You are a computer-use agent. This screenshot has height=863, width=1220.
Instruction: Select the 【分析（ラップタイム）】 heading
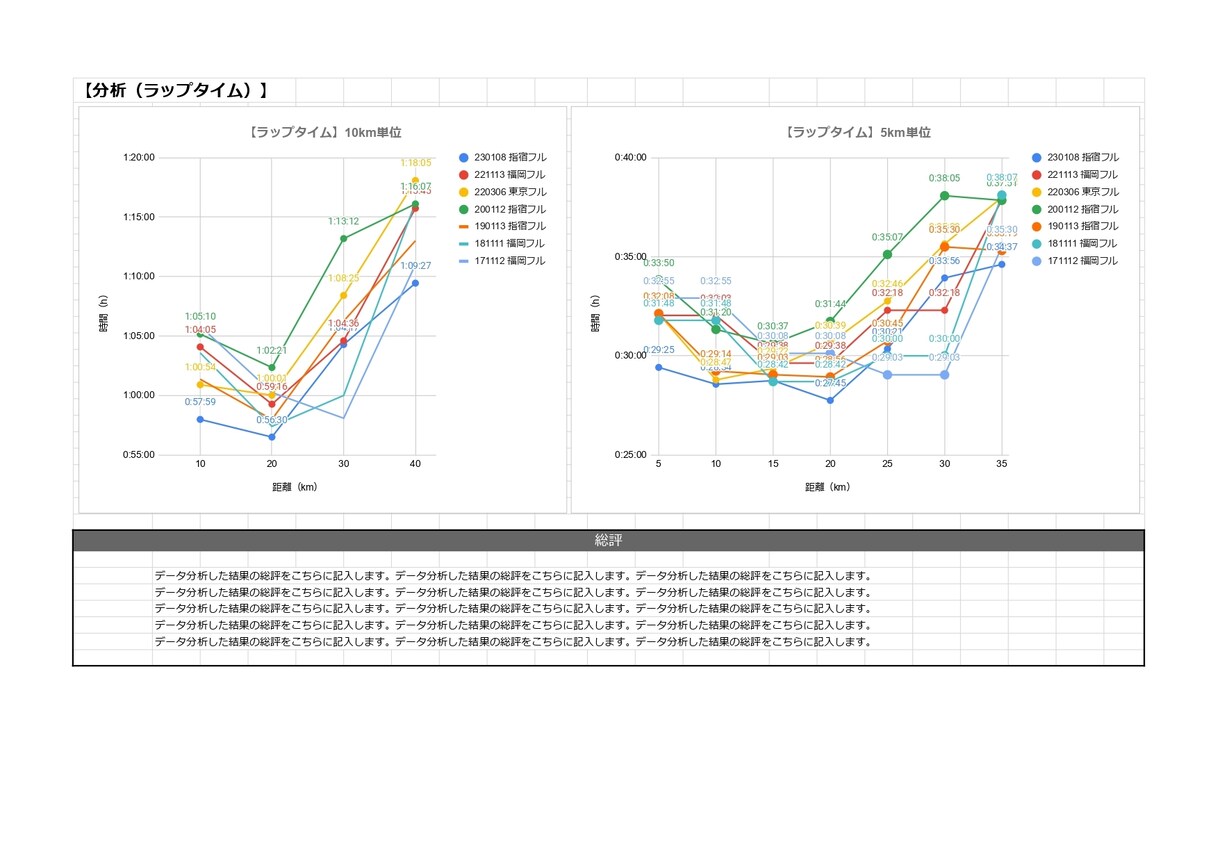click(175, 90)
